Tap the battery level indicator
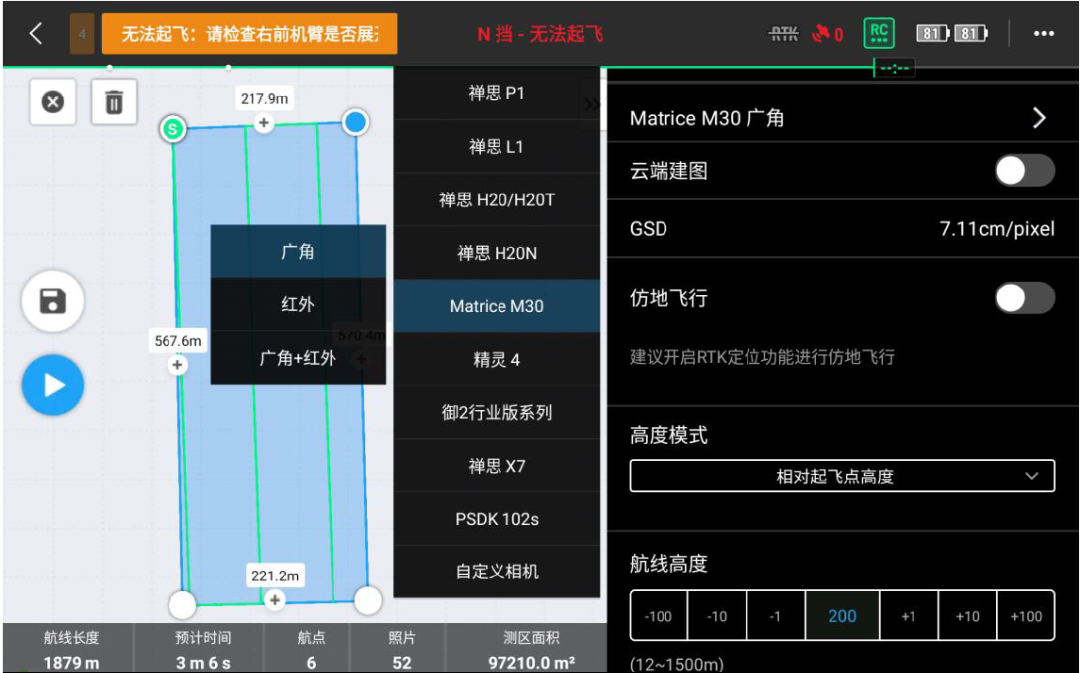1080x673 pixels. pos(951,34)
